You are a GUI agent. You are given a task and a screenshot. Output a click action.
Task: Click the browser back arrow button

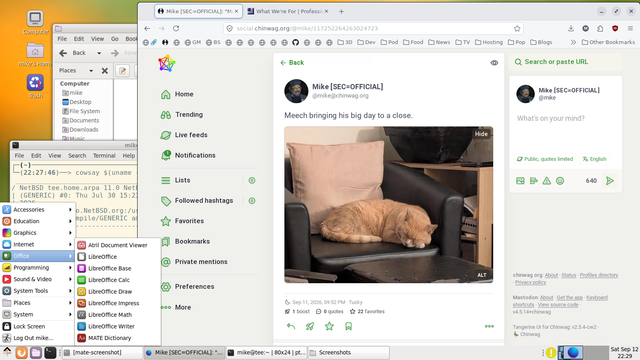[x=147, y=28]
